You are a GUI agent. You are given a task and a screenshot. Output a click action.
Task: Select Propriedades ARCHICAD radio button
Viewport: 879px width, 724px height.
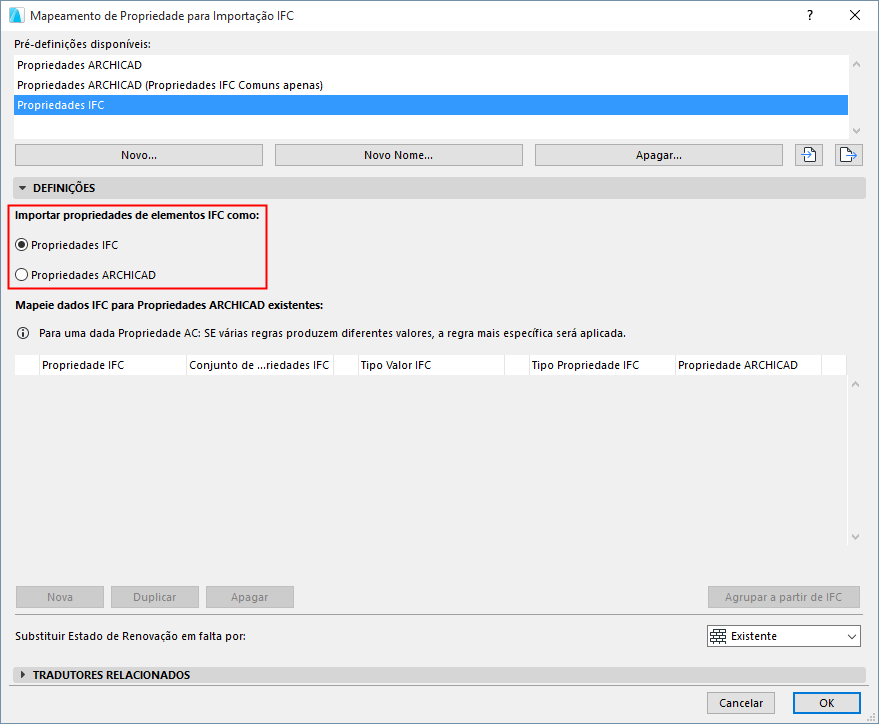pos(21,275)
